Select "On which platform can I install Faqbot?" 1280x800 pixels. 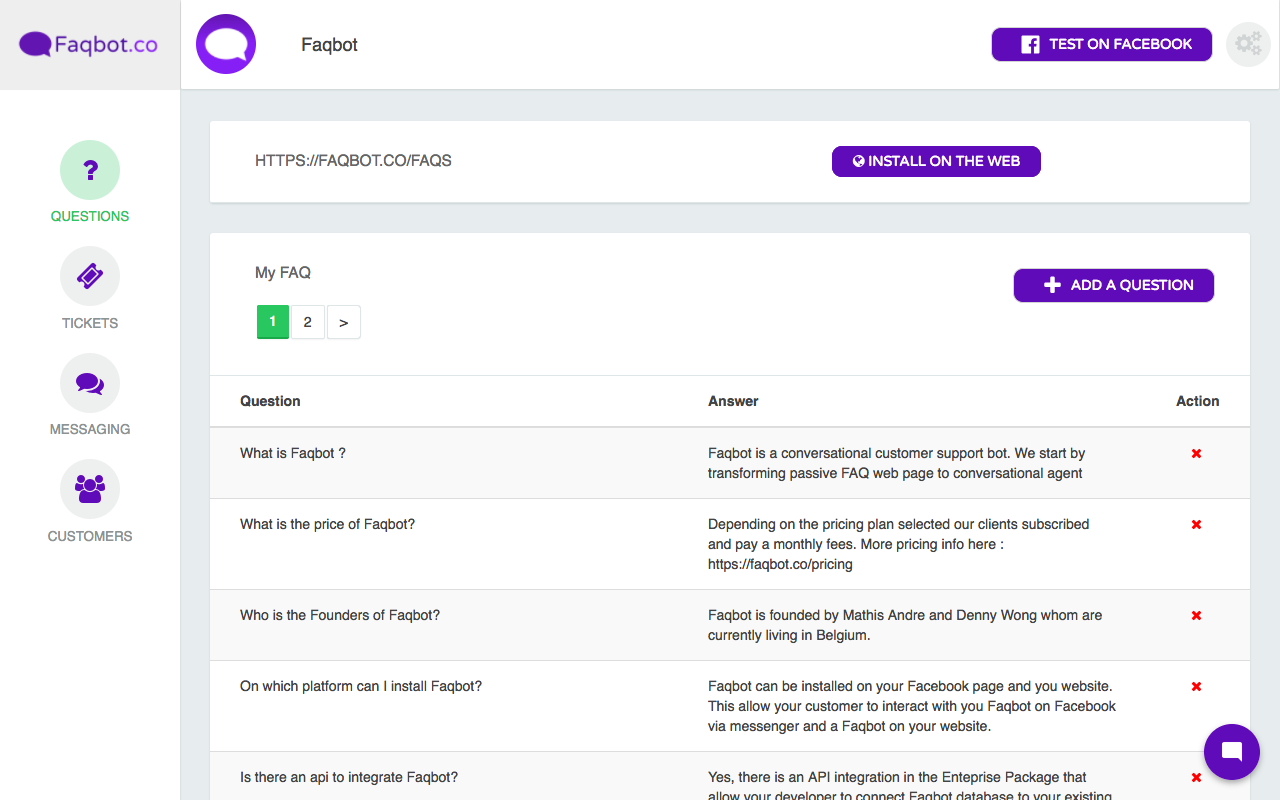[x=361, y=686]
